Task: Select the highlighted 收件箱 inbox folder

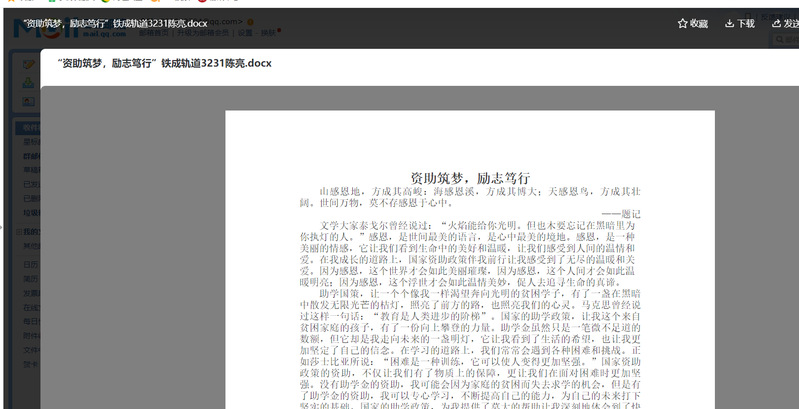Action: click(30, 128)
